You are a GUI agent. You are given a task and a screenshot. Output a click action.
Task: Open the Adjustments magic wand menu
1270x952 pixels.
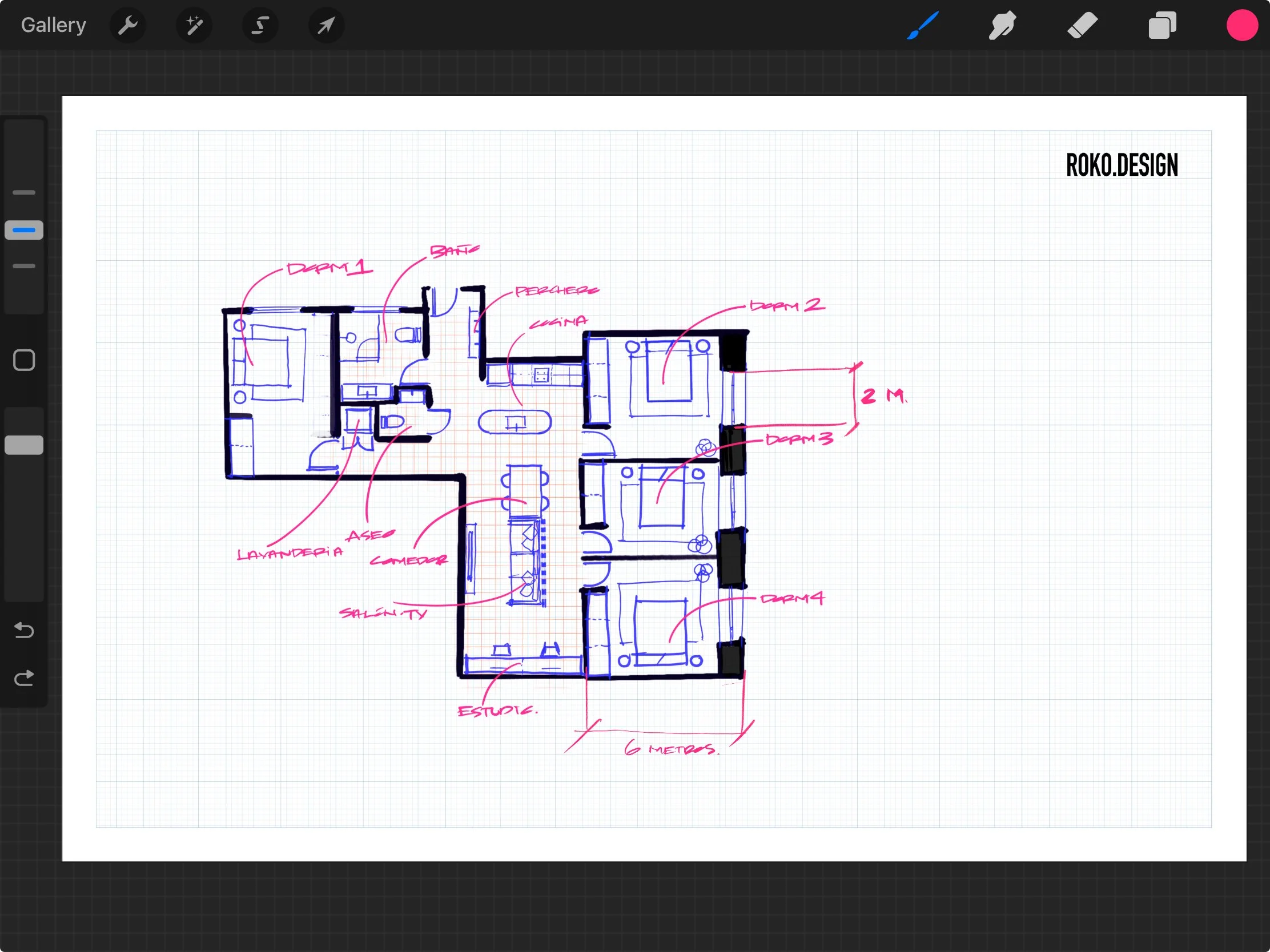[x=194, y=25]
